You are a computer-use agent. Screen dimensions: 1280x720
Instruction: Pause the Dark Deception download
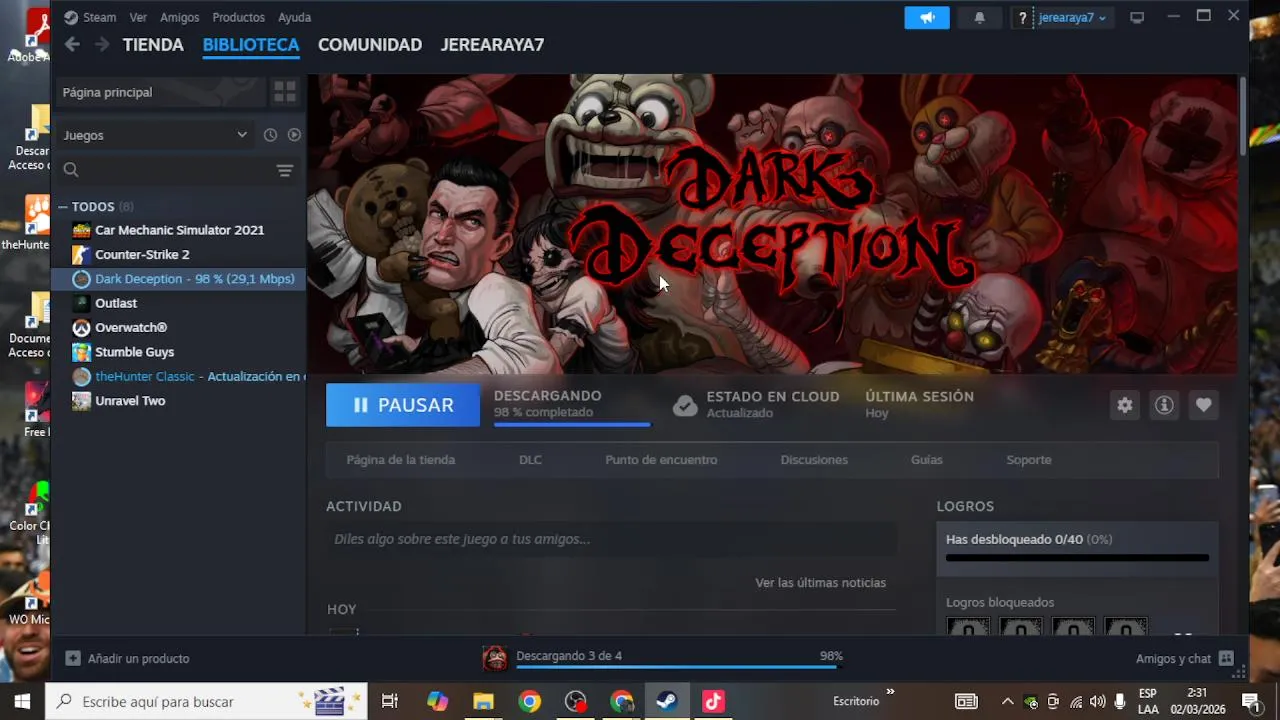pyautogui.click(x=403, y=405)
